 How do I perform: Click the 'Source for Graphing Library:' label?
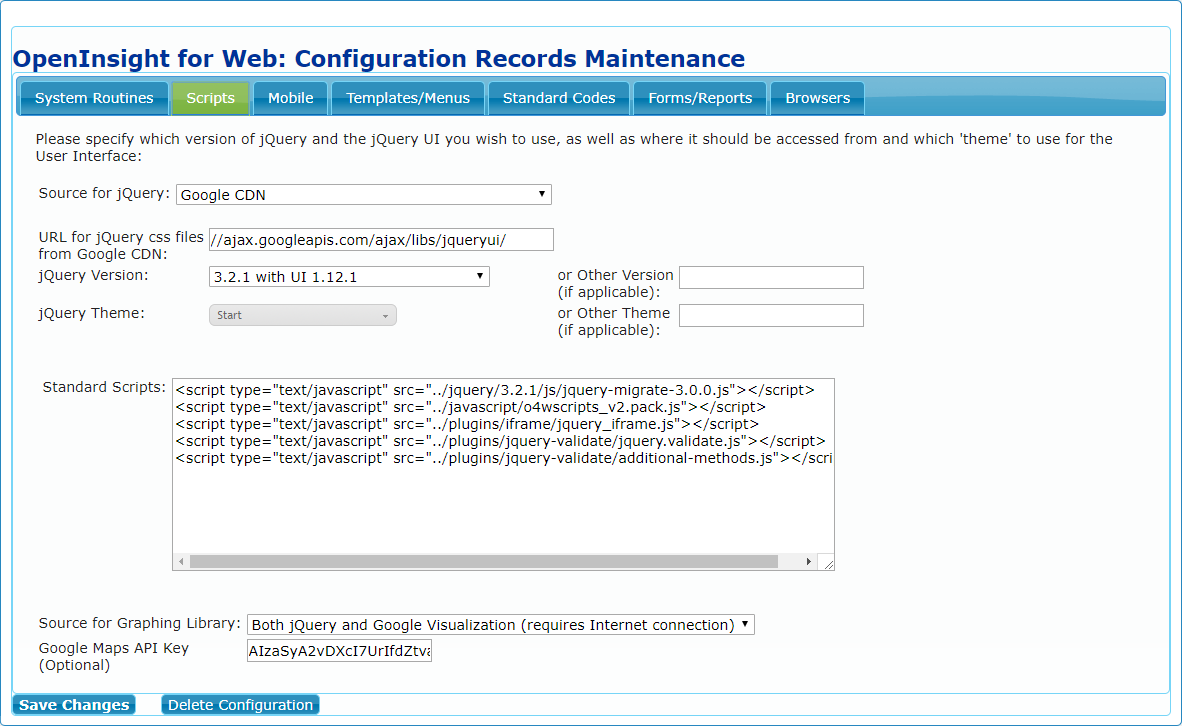click(139, 623)
